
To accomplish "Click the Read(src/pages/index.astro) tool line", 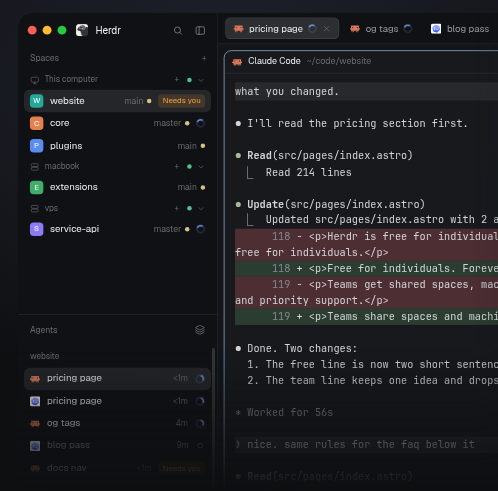I will click(330, 156).
